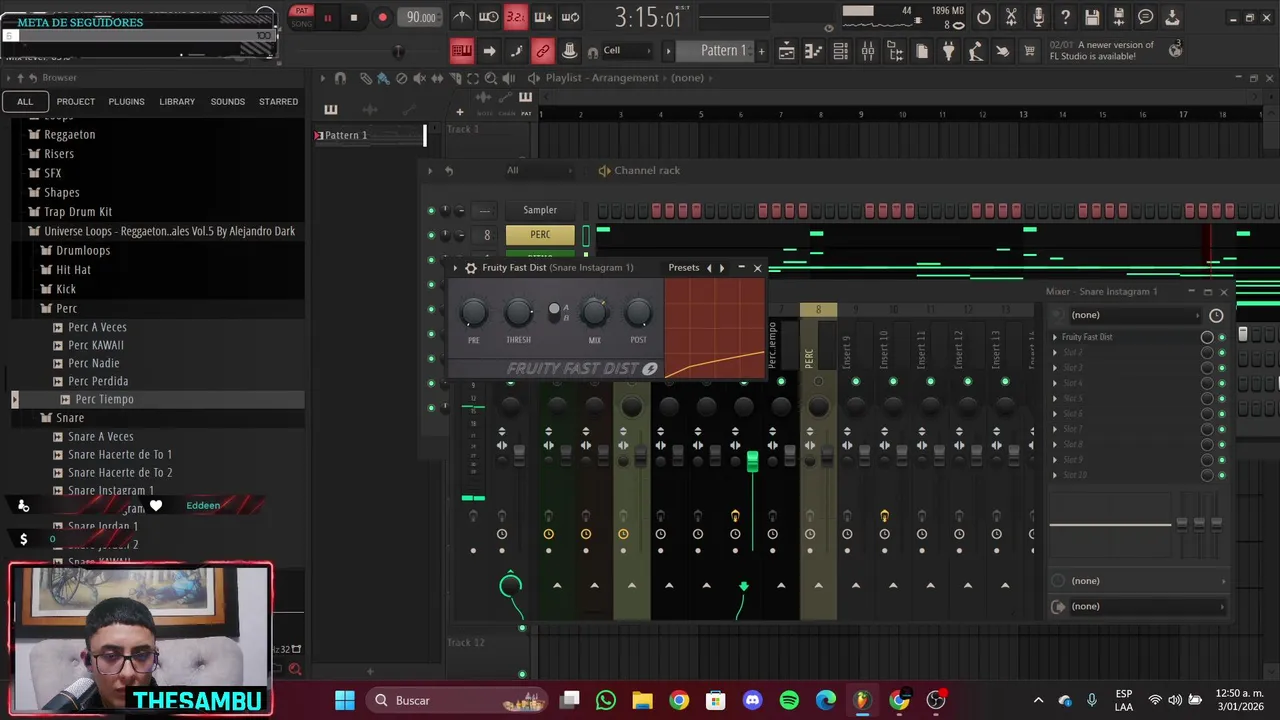Click the MIX knob in Fruity Fast Dist
Viewport: 1280px width, 720px height.
click(594, 313)
